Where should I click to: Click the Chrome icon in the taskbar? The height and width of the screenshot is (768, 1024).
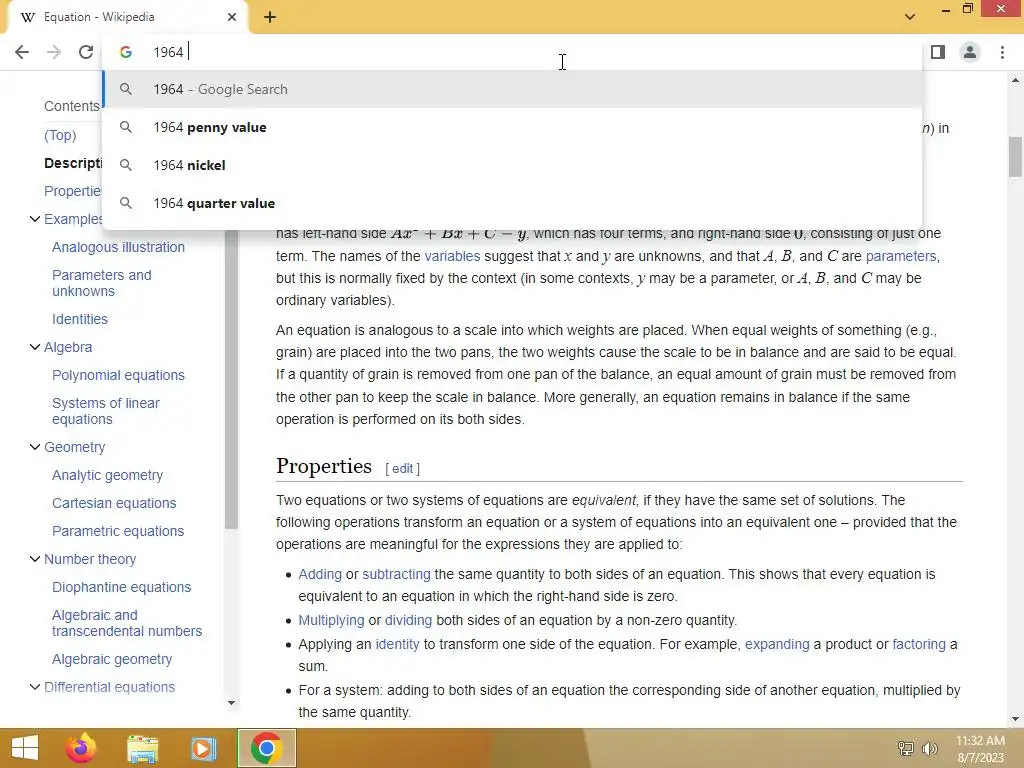pos(266,748)
